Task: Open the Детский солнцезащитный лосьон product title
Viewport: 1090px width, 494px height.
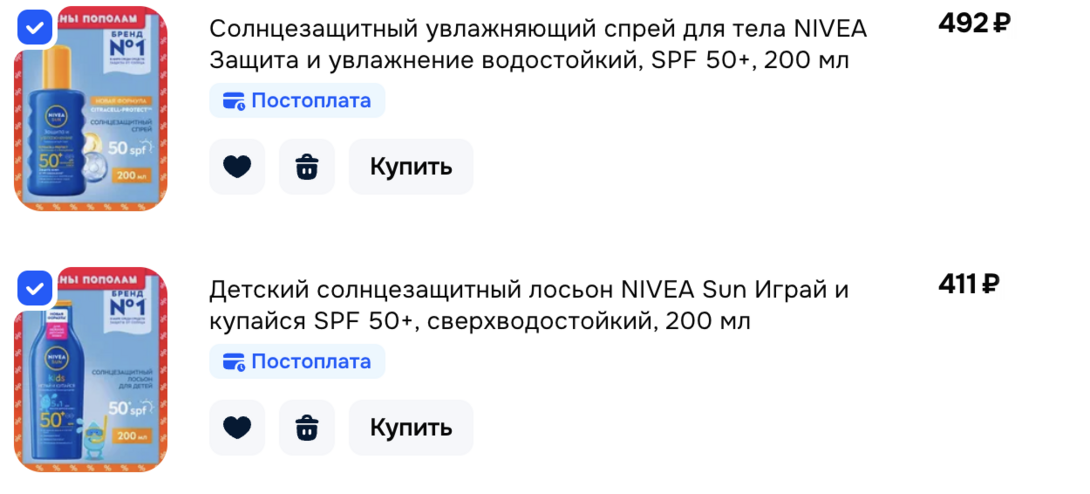Action: [x=529, y=305]
